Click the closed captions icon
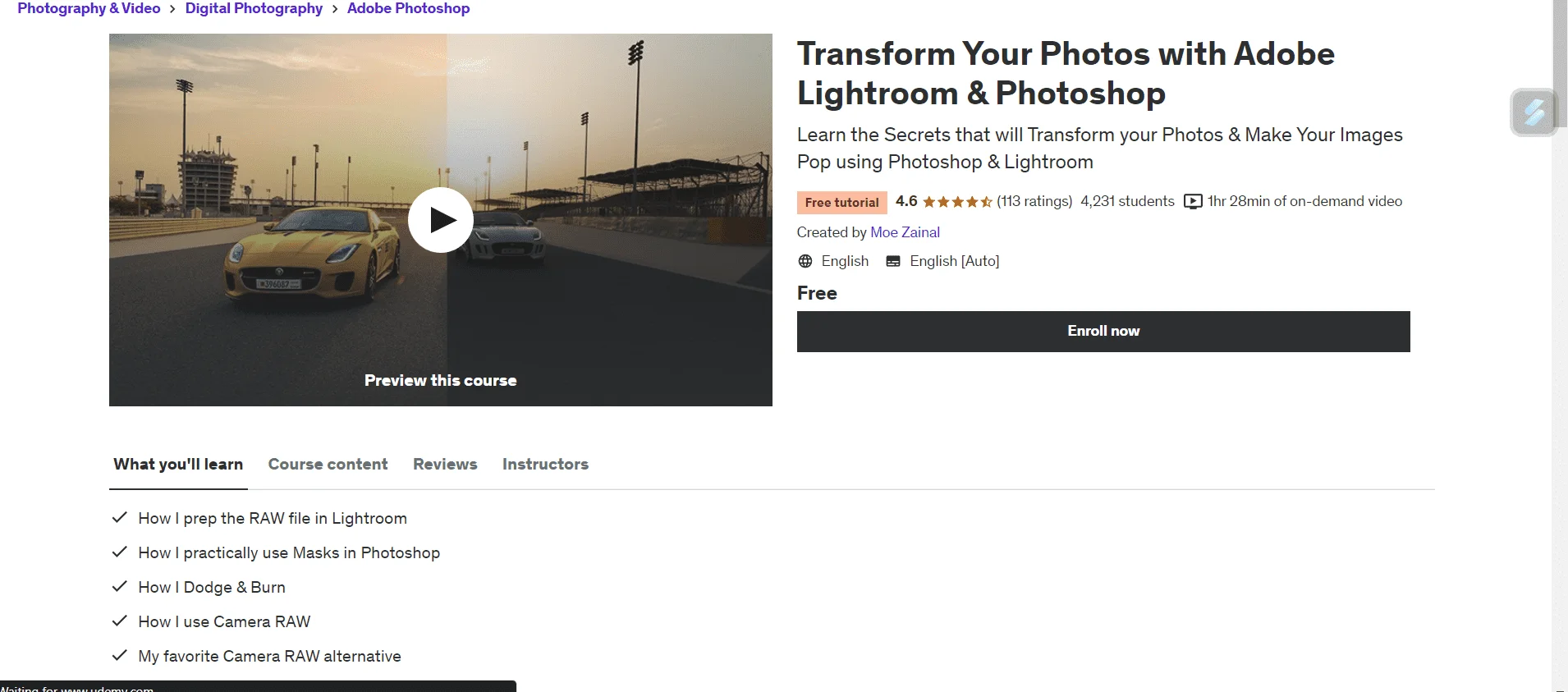 click(x=893, y=261)
